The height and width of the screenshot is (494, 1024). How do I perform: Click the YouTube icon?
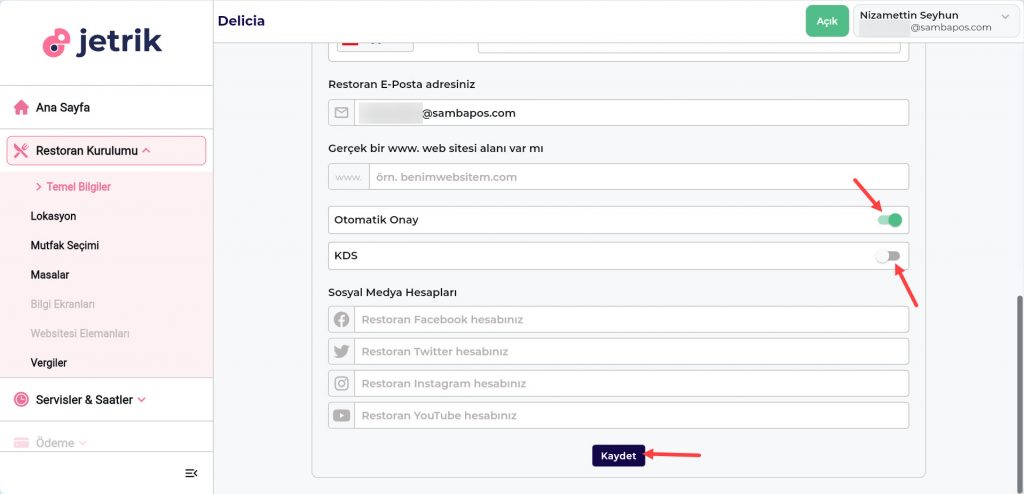pos(341,416)
